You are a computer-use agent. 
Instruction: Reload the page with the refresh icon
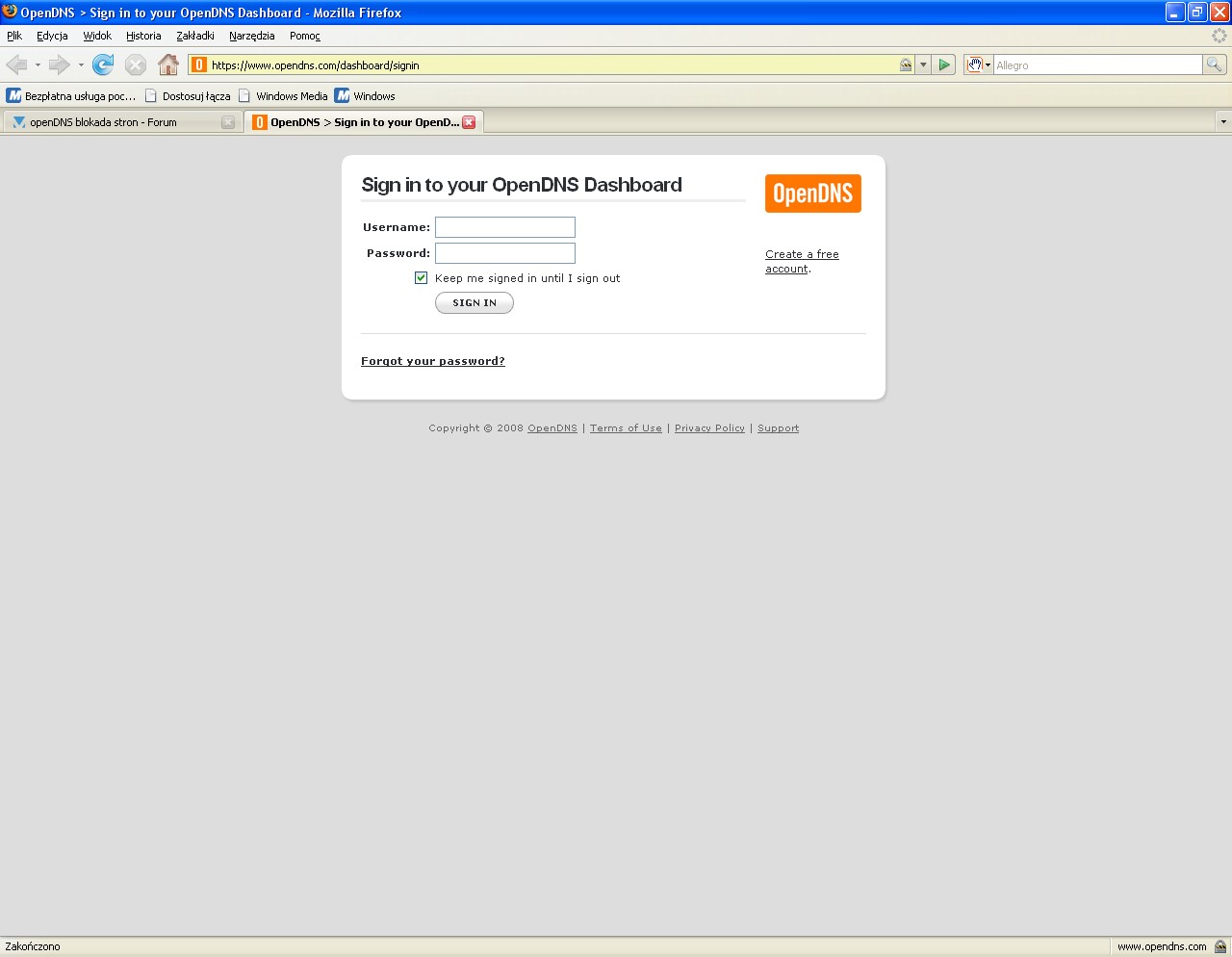click(103, 65)
